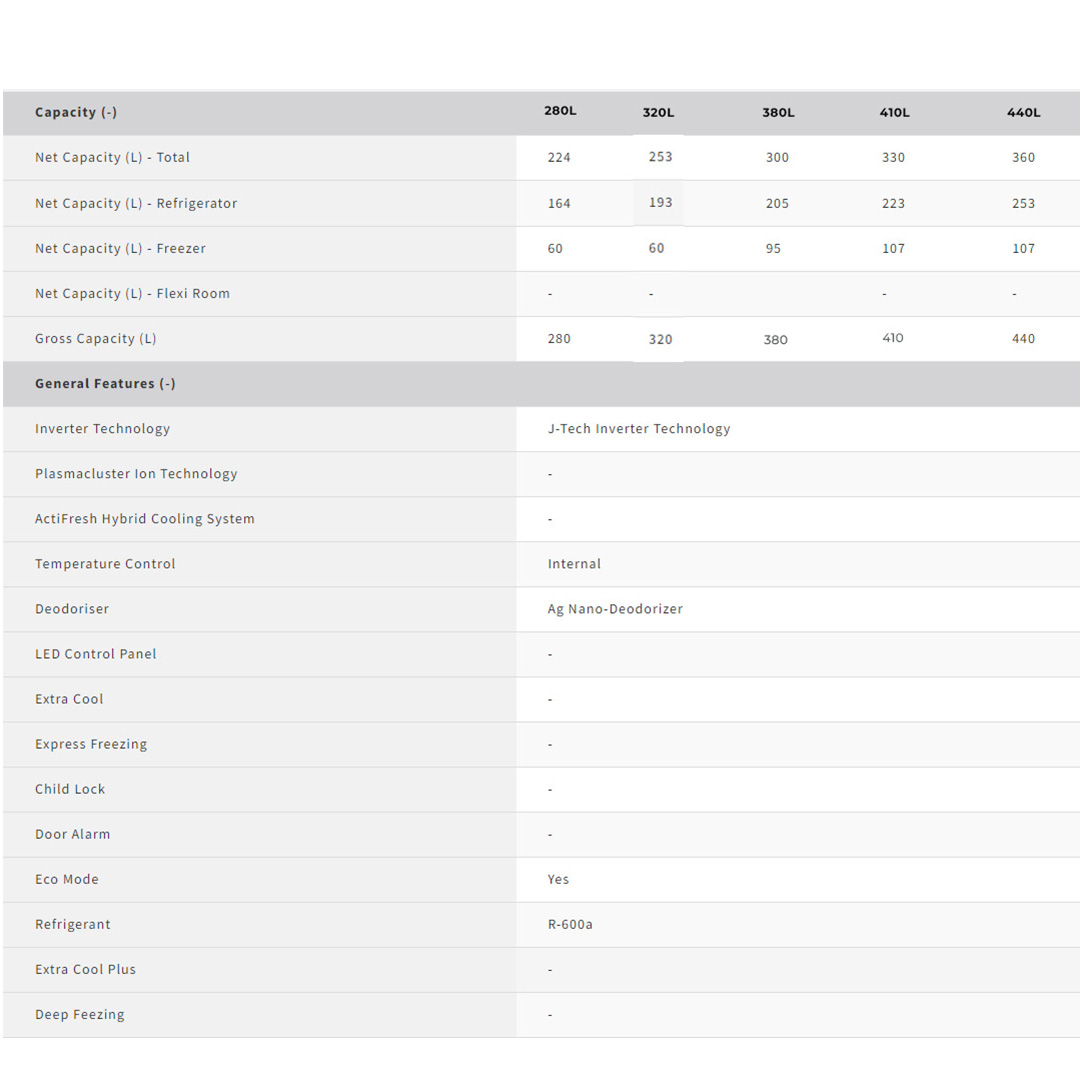Click the Ag Nano-Deodorizer value text

(615, 609)
